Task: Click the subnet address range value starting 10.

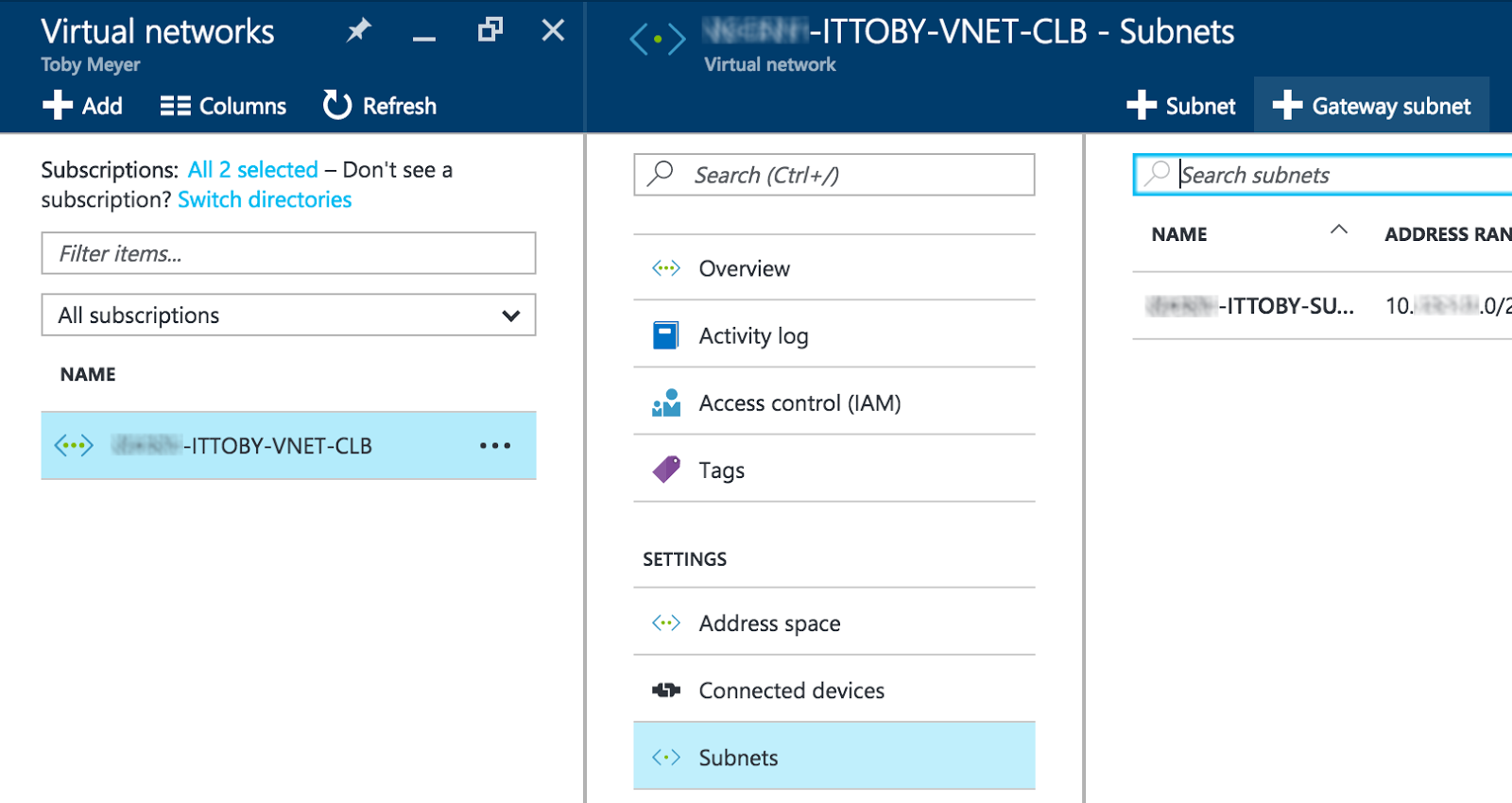Action: [x=1449, y=306]
